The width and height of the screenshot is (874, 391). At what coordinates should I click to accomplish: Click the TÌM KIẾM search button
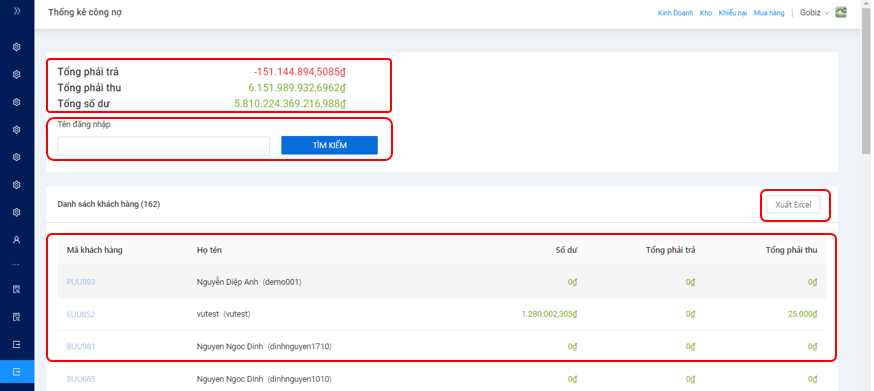coord(329,145)
